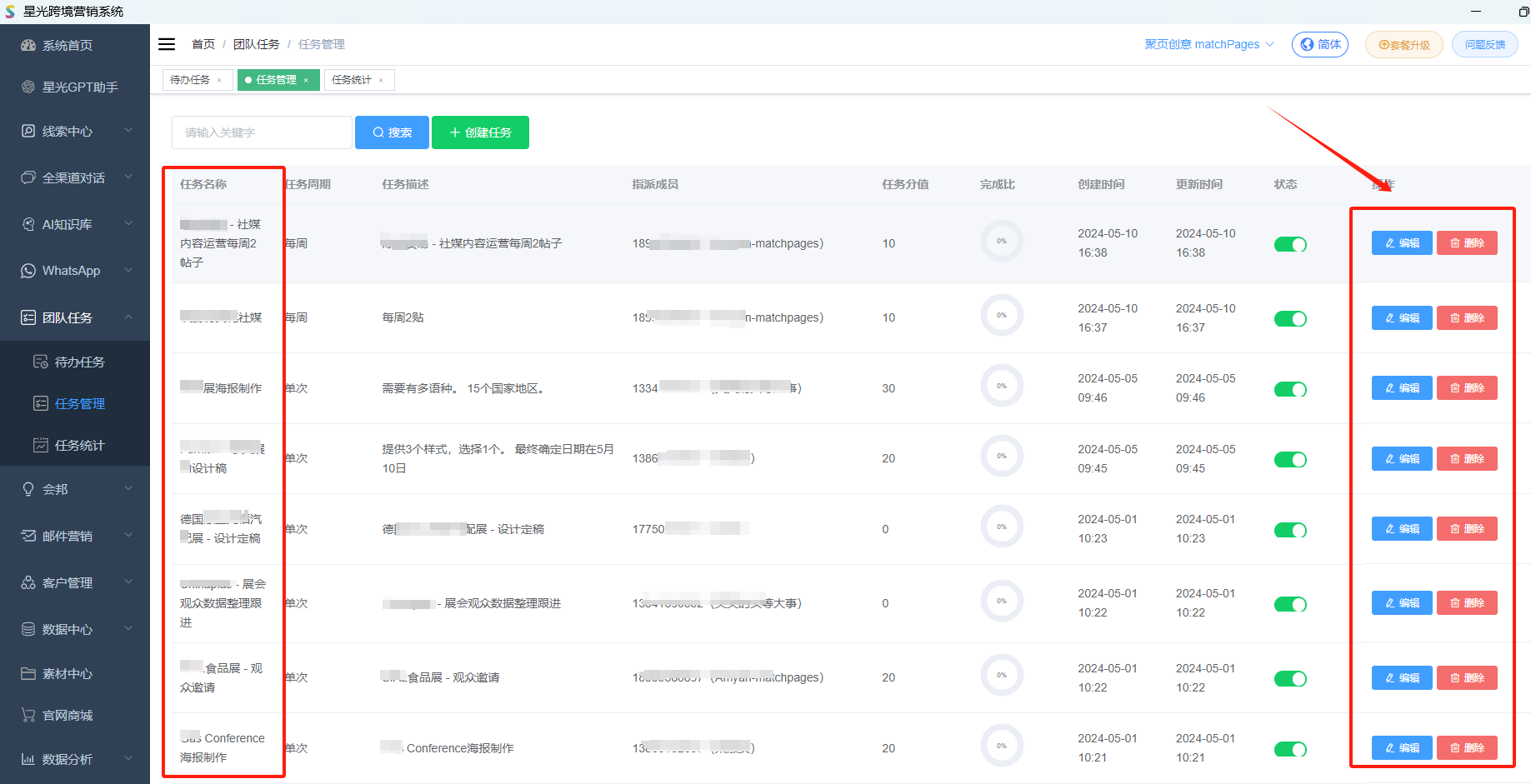
Task: Click the 全渠道对话 chat icon
Action: tap(28, 177)
